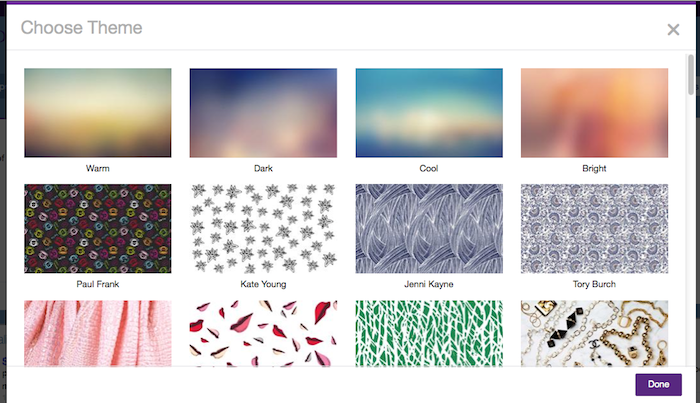Click the theme list vertical scrollbar
700x403 pixels.
pyautogui.click(x=691, y=75)
